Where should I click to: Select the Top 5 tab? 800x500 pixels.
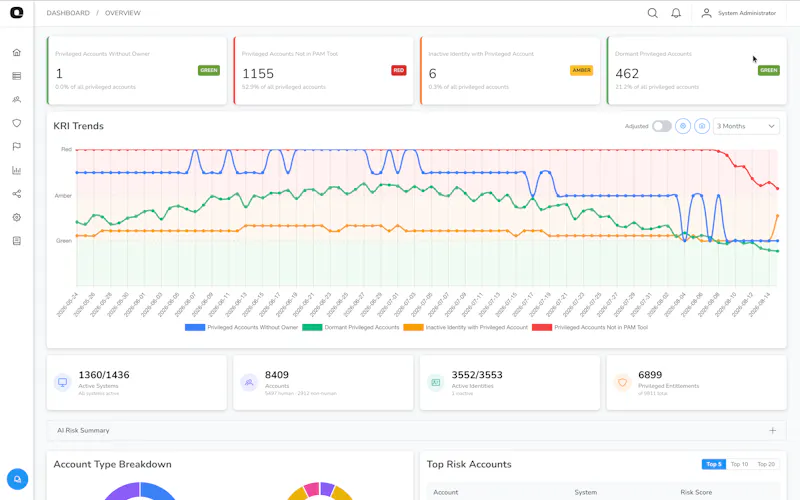(x=714, y=464)
